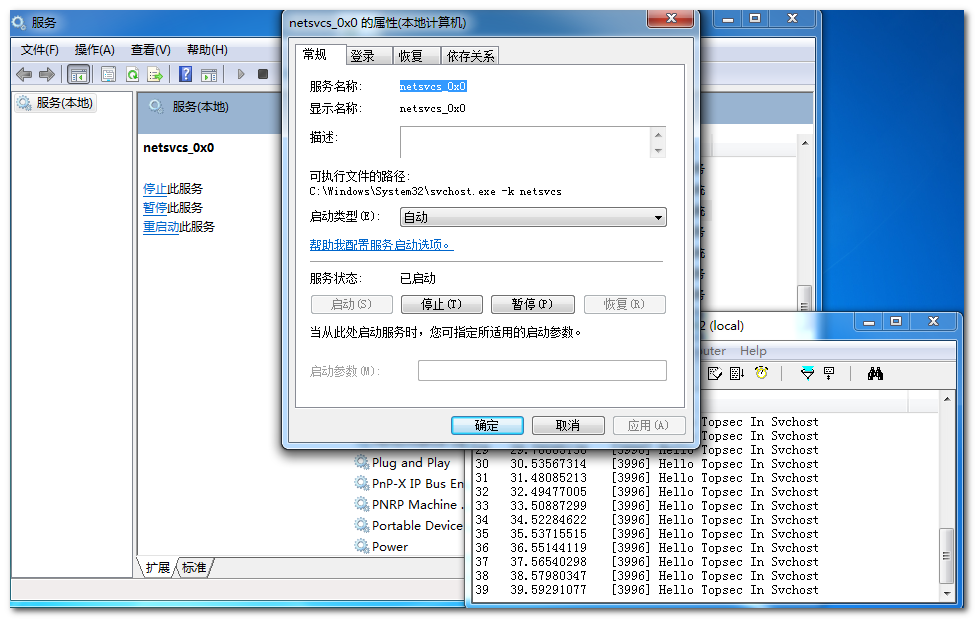
Task: Click the description box down scroll arrow
Action: point(658,151)
